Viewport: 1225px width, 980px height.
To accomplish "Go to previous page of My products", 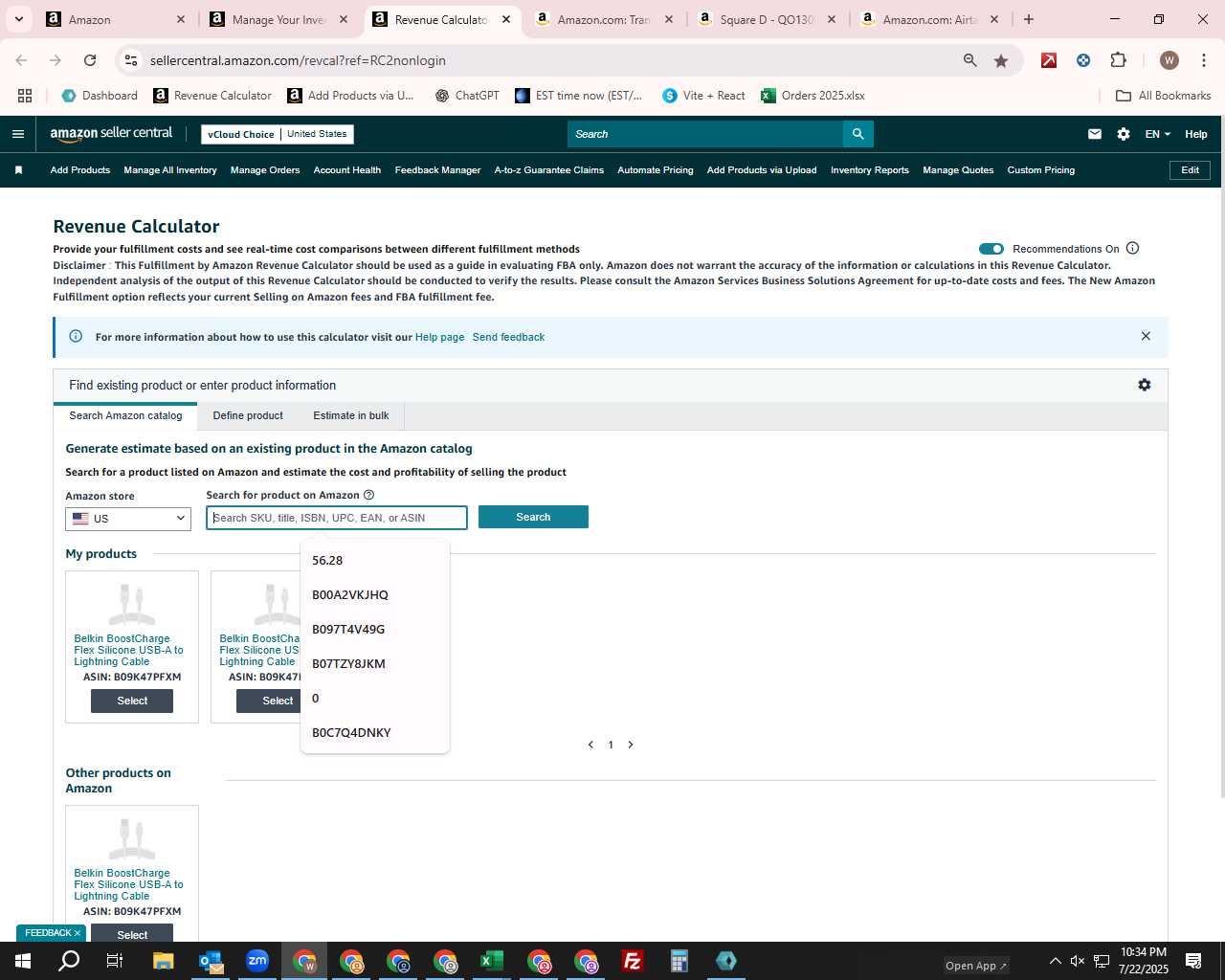I will [x=590, y=745].
